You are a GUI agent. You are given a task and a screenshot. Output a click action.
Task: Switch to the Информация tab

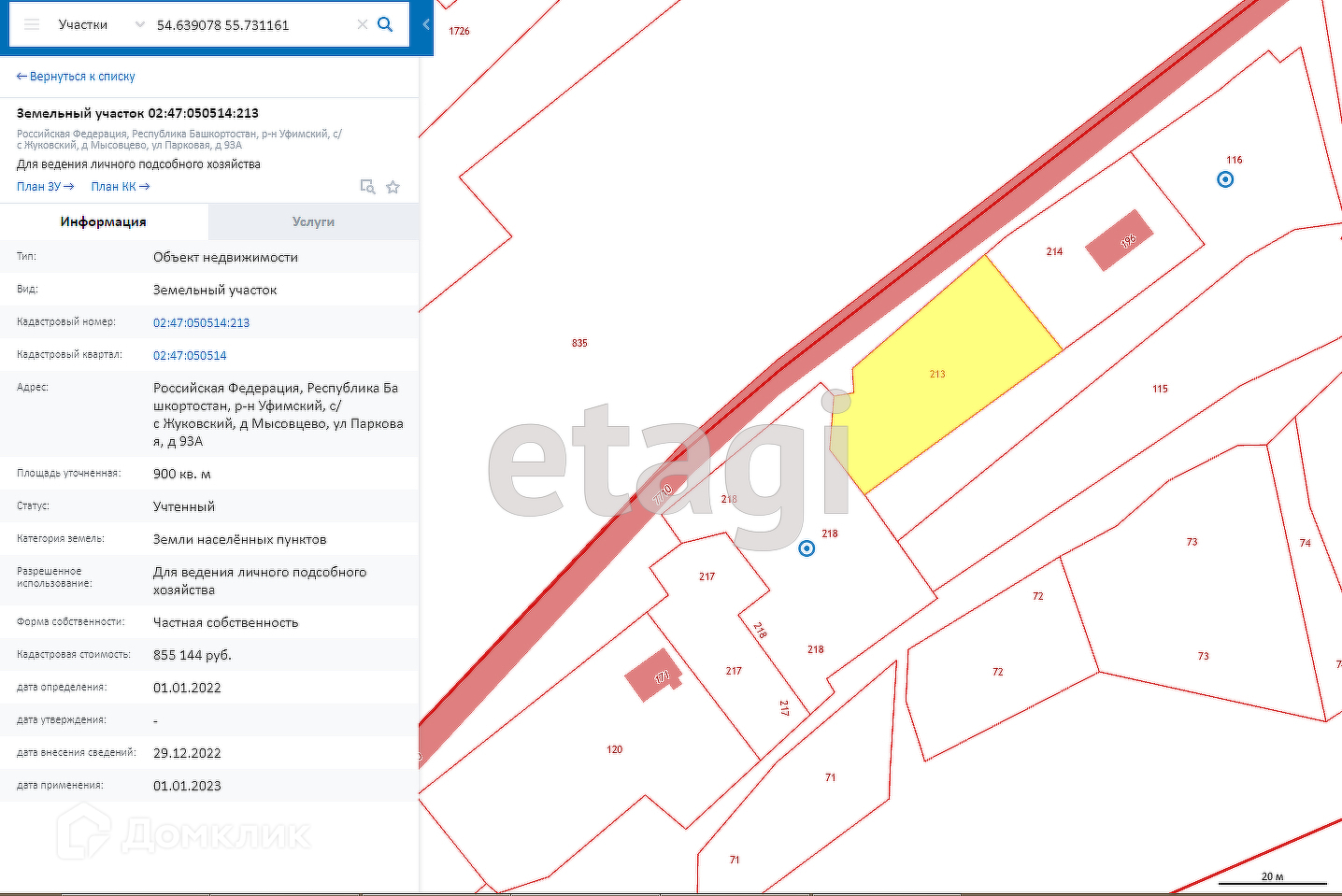coord(104,221)
